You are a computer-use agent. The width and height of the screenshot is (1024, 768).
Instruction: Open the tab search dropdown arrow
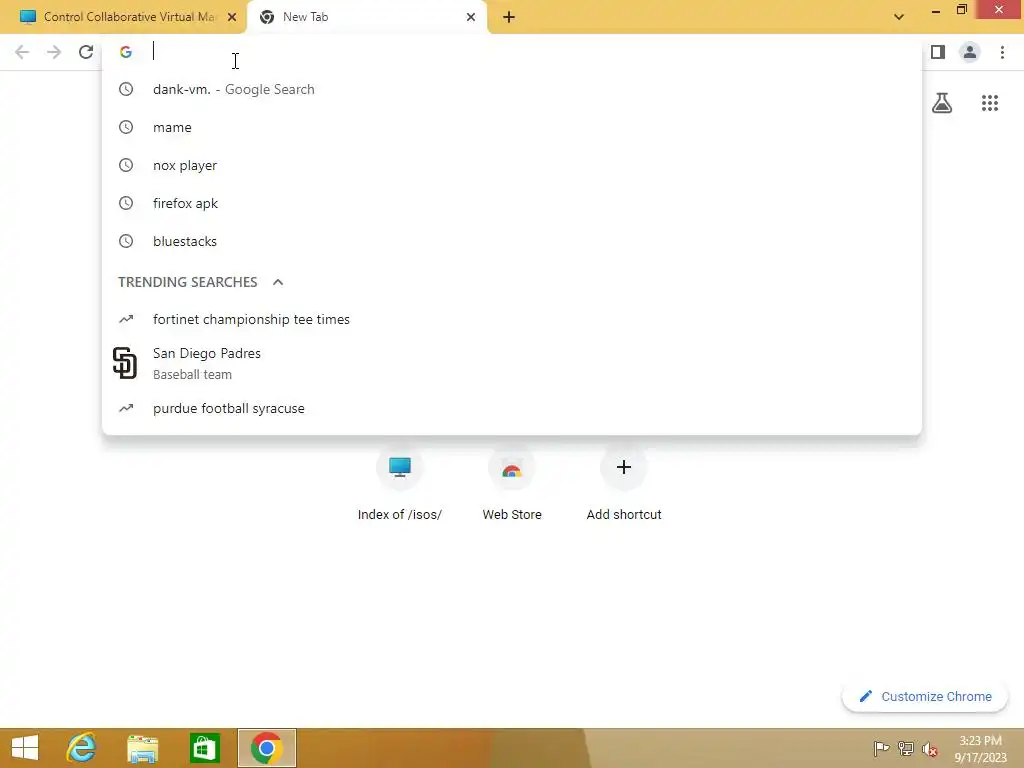coord(899,17)
